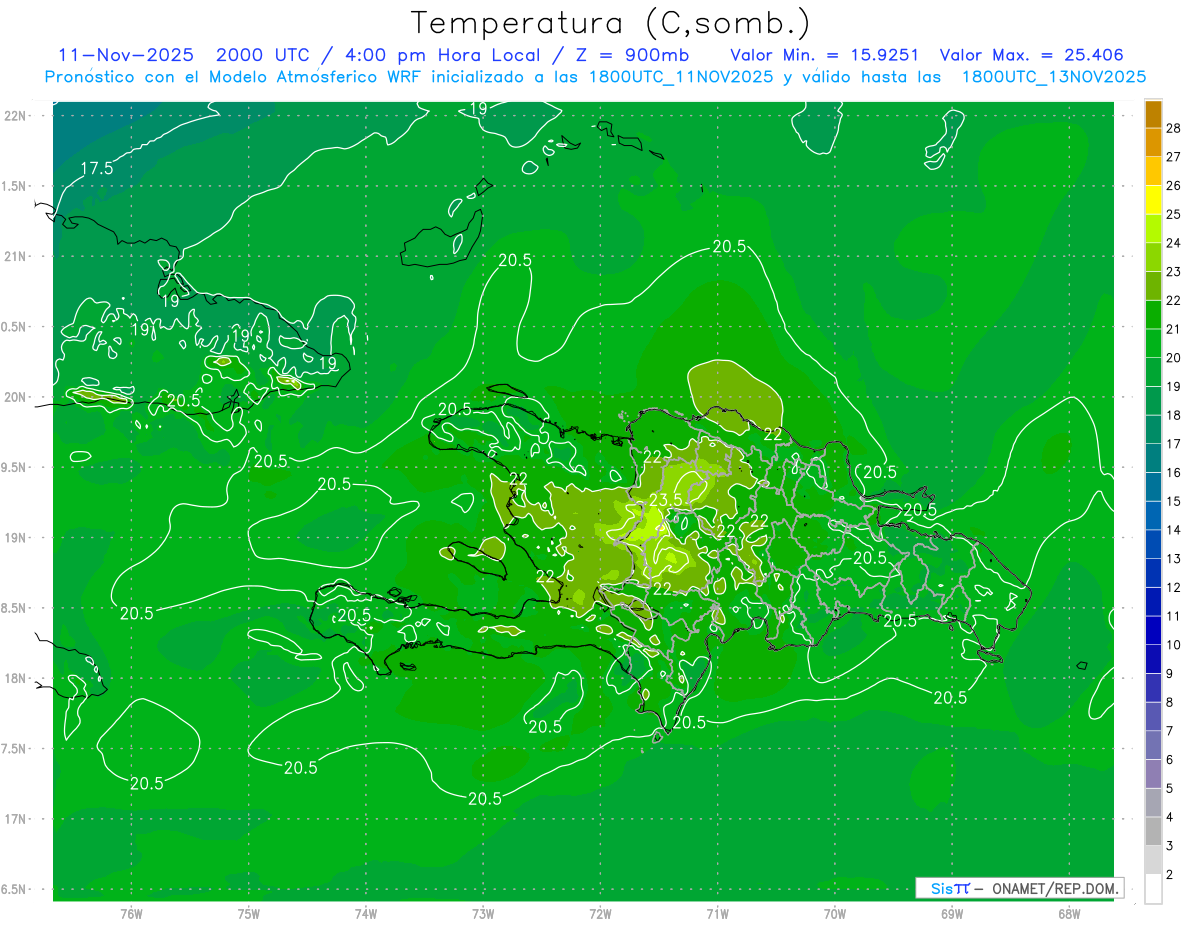
Task: Click the "2000 UTC" time label
Action: [264, 55]
